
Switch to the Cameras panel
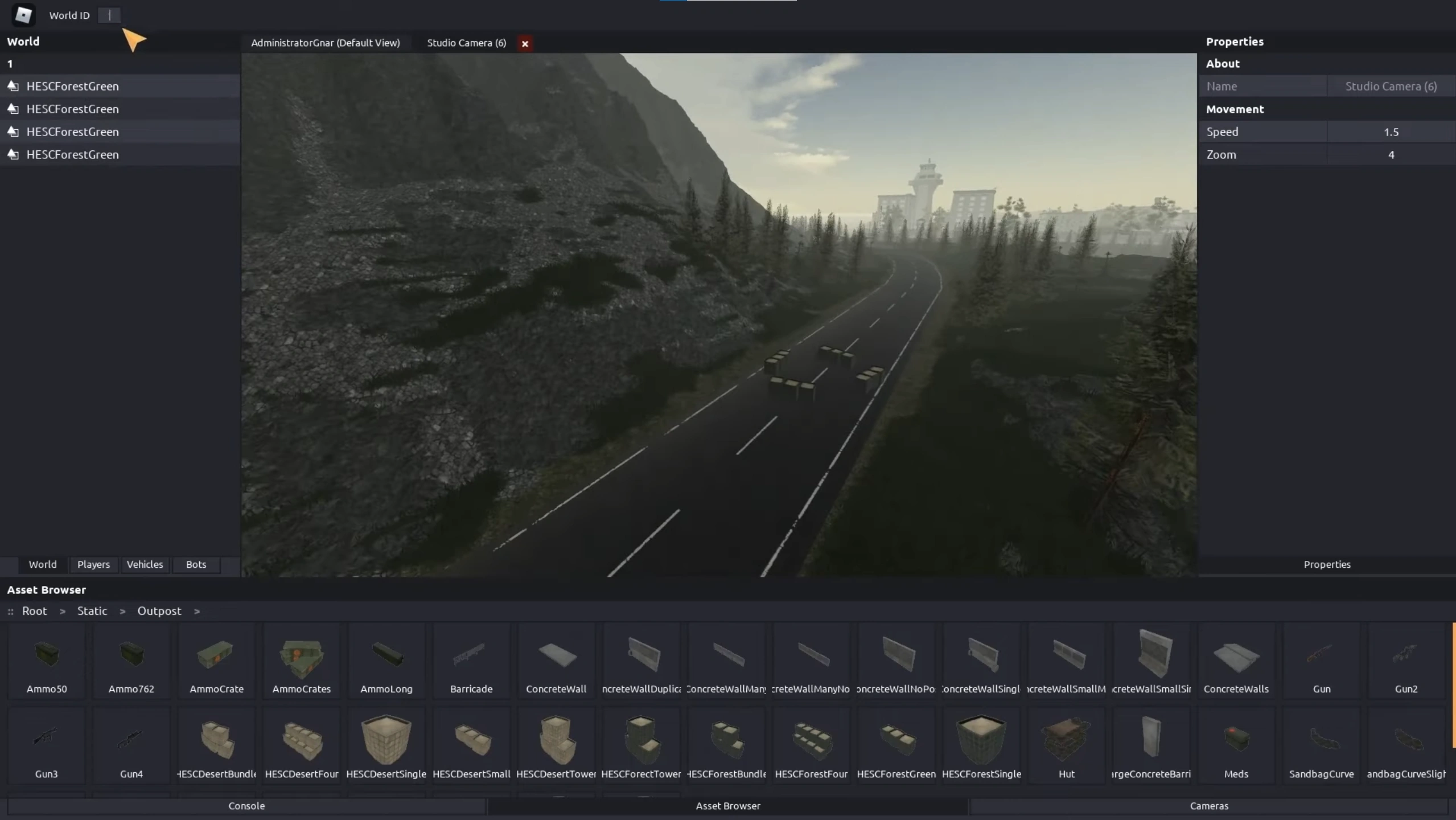[1209, 806]
